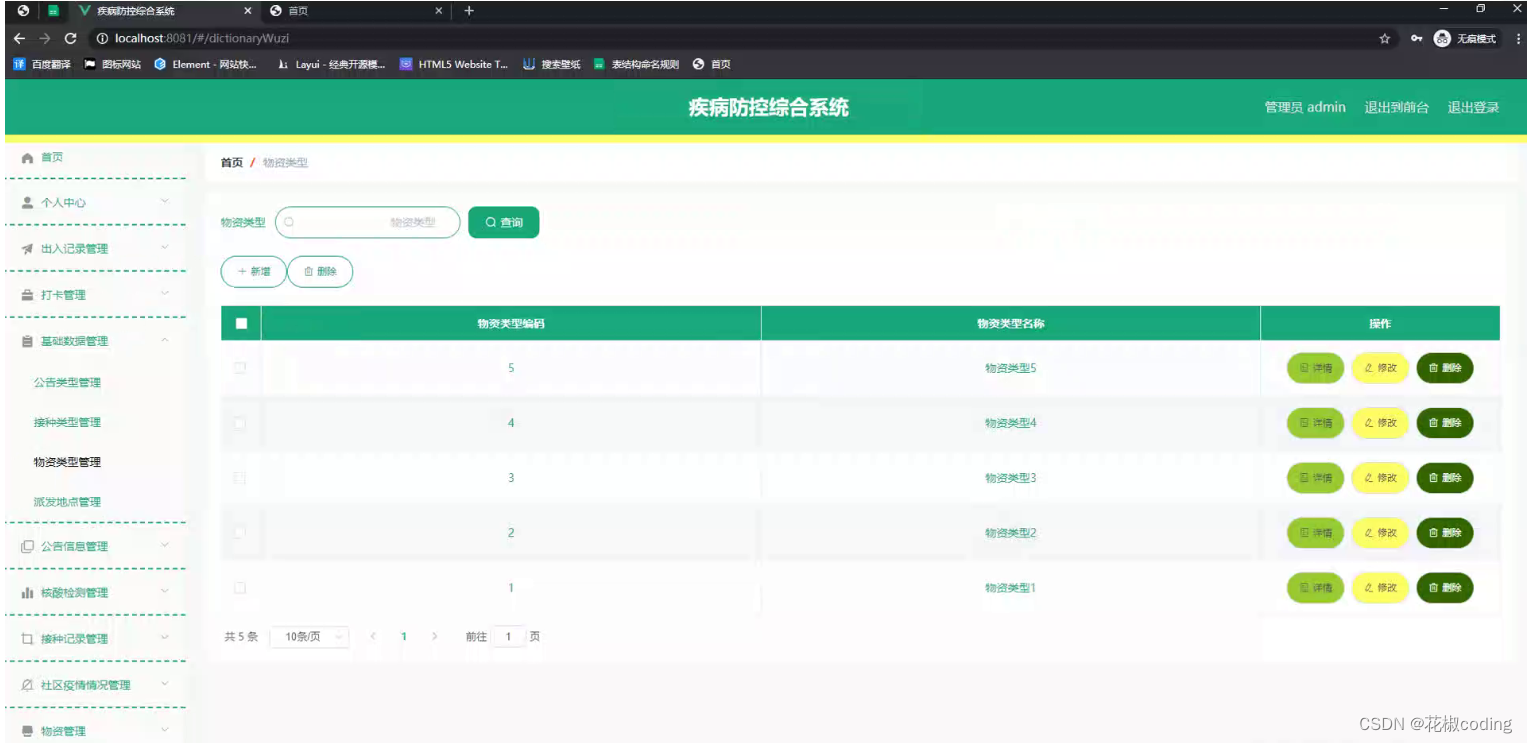1527x743 pixels.
Task: Open the 百度翻译 bookmark
Action: (42, 64)
